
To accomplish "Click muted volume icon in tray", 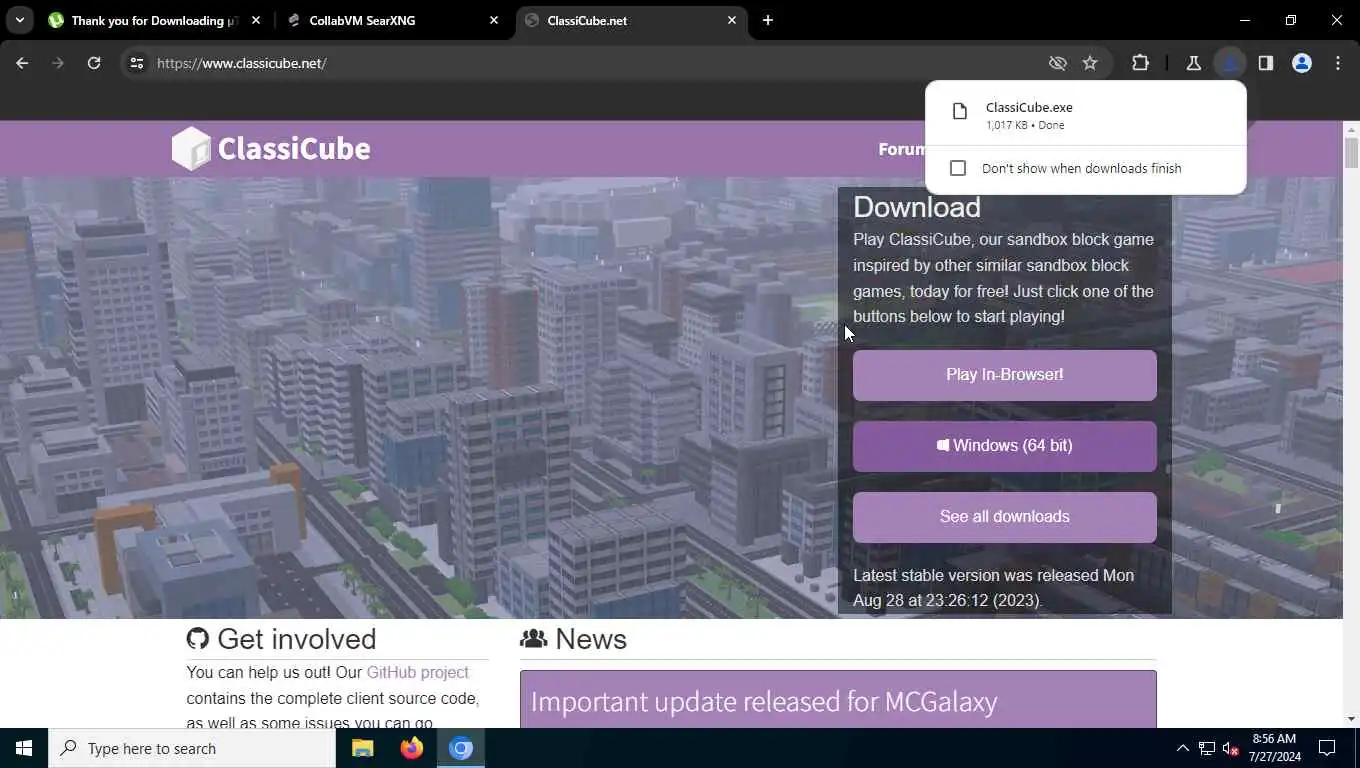I will [1230, 748].
